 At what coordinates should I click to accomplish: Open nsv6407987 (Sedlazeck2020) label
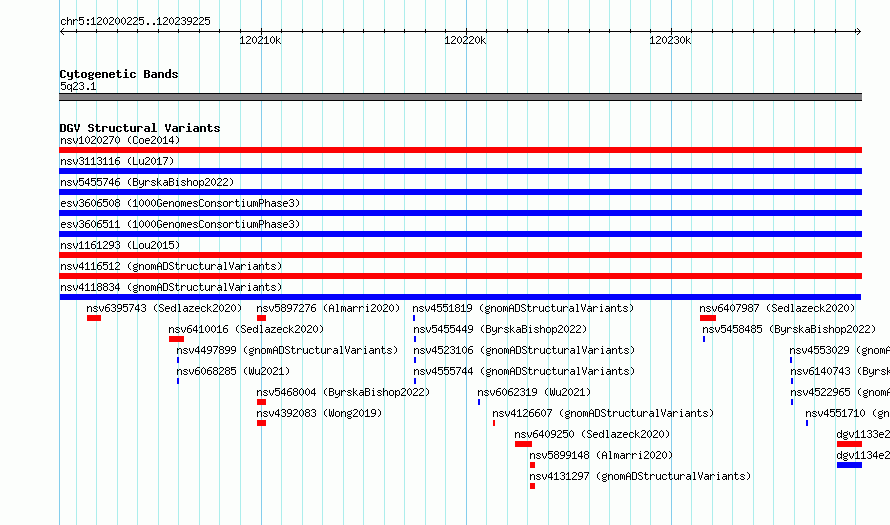(x=777, y=308)
